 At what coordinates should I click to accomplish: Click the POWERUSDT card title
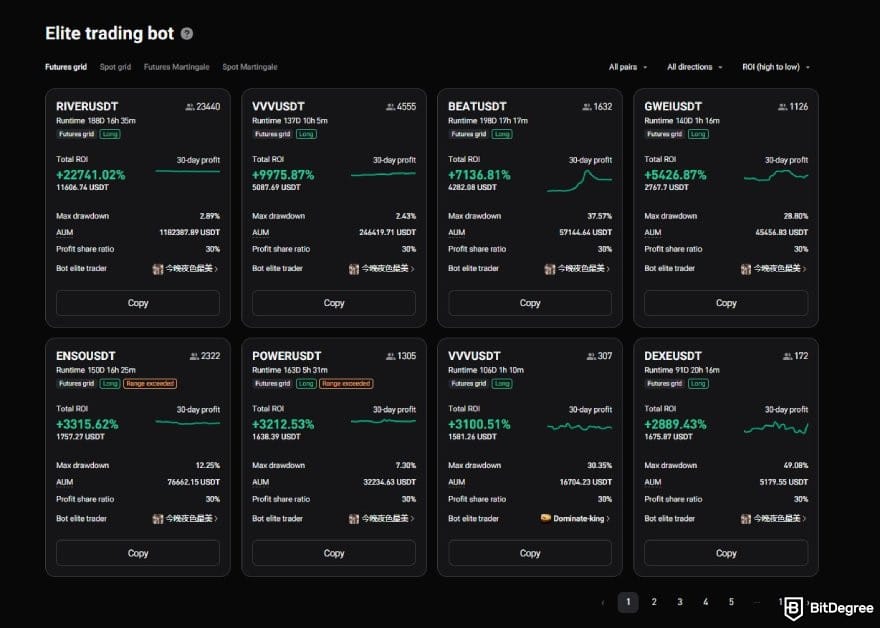point(287,356)
